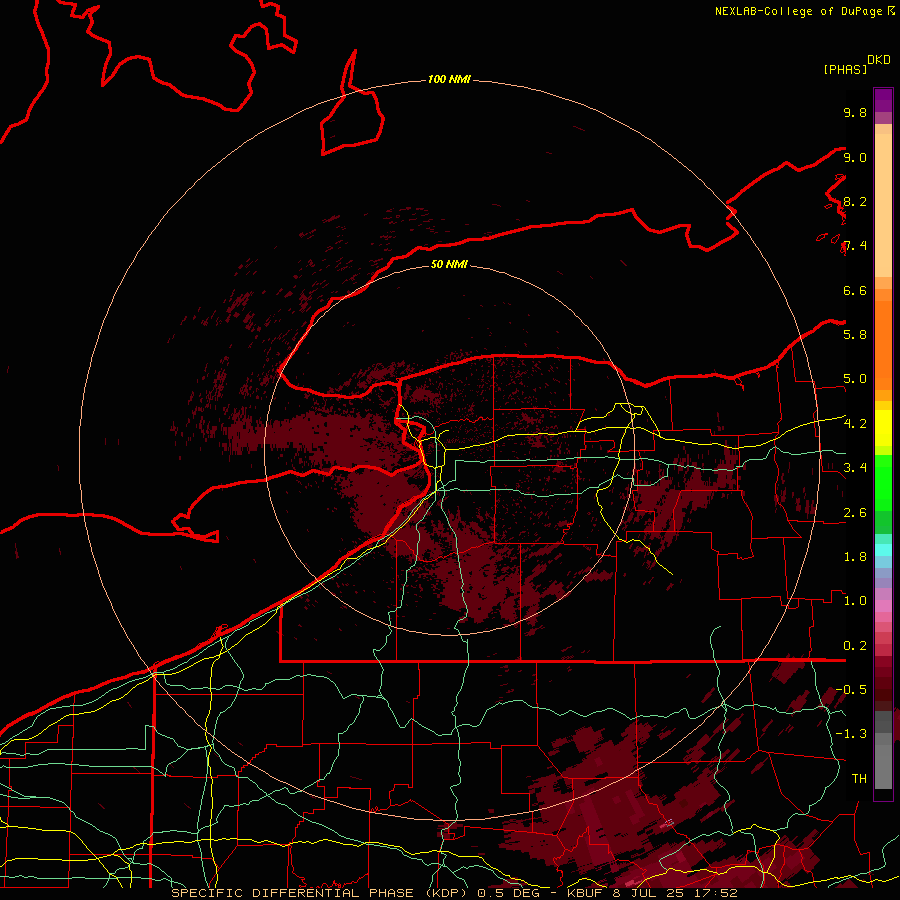Click the -0.5 scale label
The height and width of the screenshot is (900, 900).
pyautogui.click(x=851, y=689)
